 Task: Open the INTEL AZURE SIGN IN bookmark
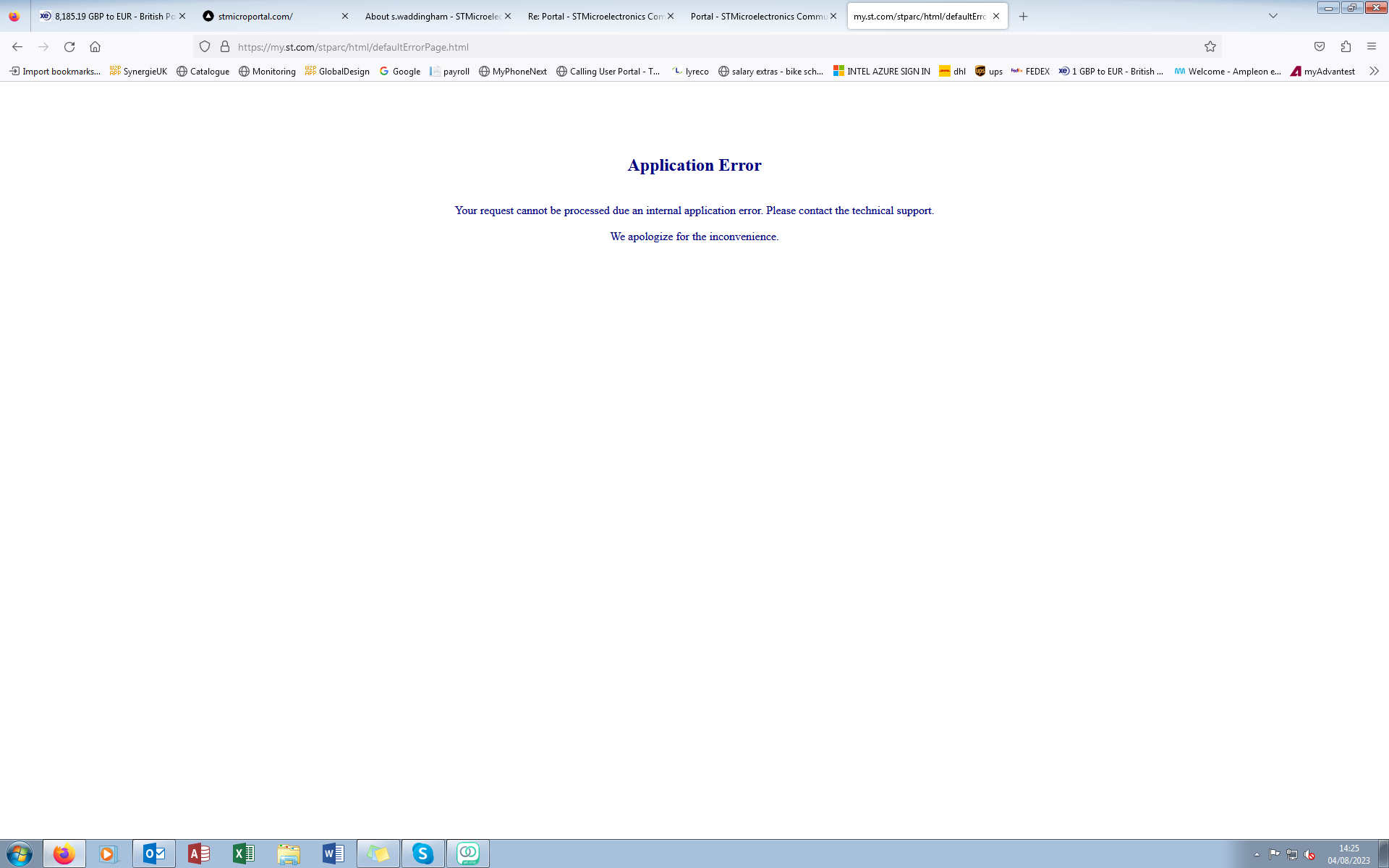pyautogui.click(x=880, y=71)
